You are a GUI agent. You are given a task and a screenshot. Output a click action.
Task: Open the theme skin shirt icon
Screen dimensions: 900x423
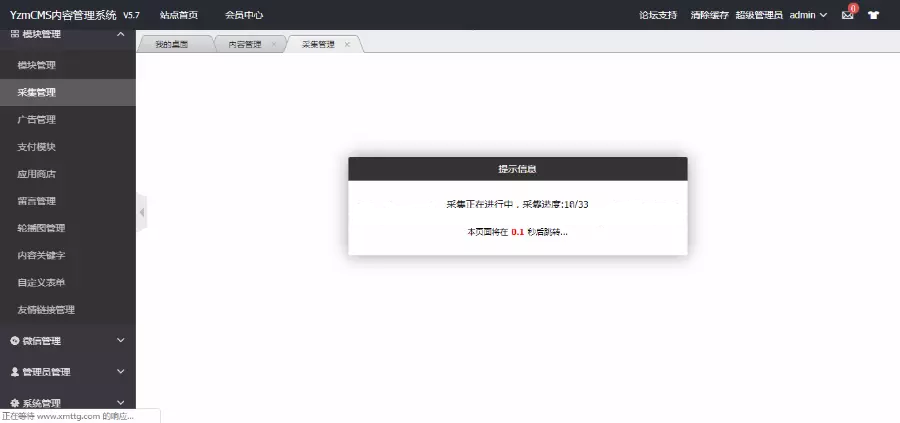tap(873, 15)
